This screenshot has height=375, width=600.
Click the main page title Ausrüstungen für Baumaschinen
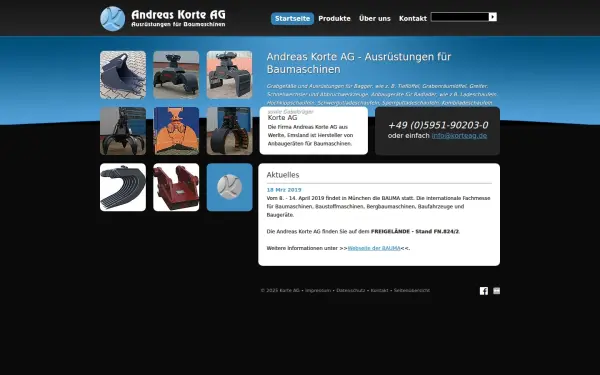pyautogui.click(x=359, y=63)
